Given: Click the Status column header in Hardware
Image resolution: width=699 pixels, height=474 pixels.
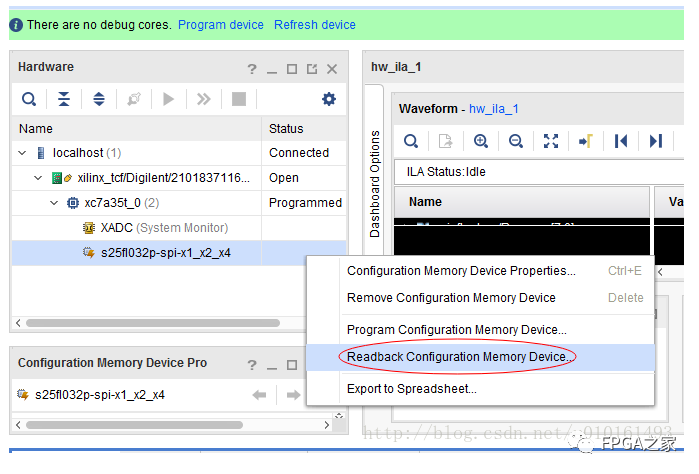Looking at the screenshot, I should (304, 129).
